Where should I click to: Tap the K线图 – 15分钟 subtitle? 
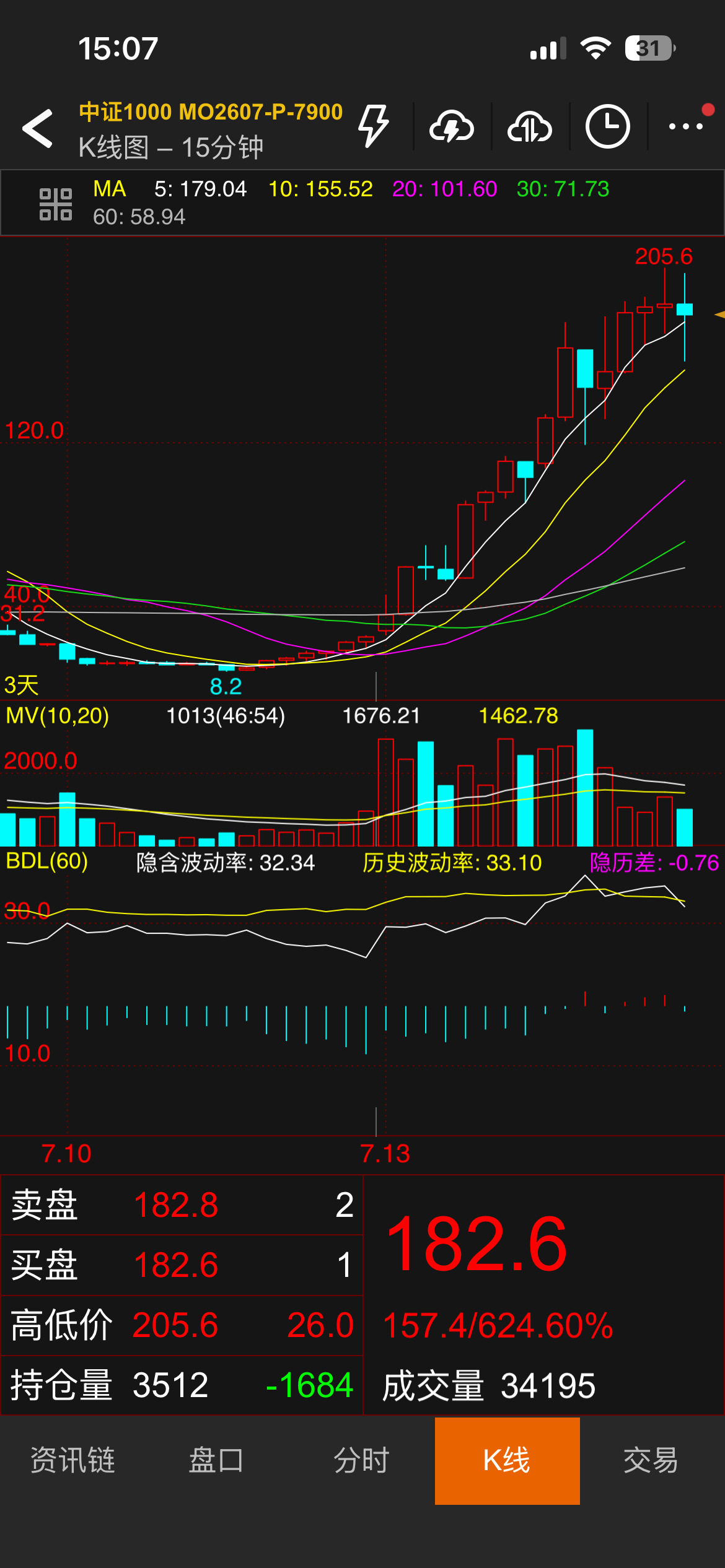point(171,148)
